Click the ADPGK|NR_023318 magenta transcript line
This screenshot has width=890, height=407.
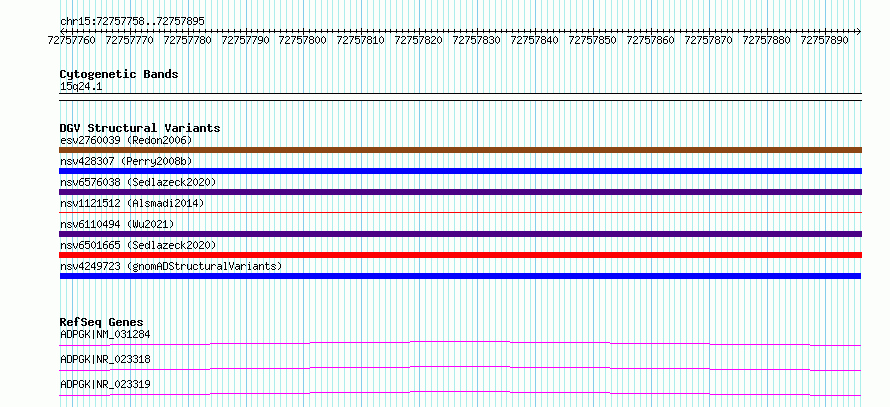point(460,368)
